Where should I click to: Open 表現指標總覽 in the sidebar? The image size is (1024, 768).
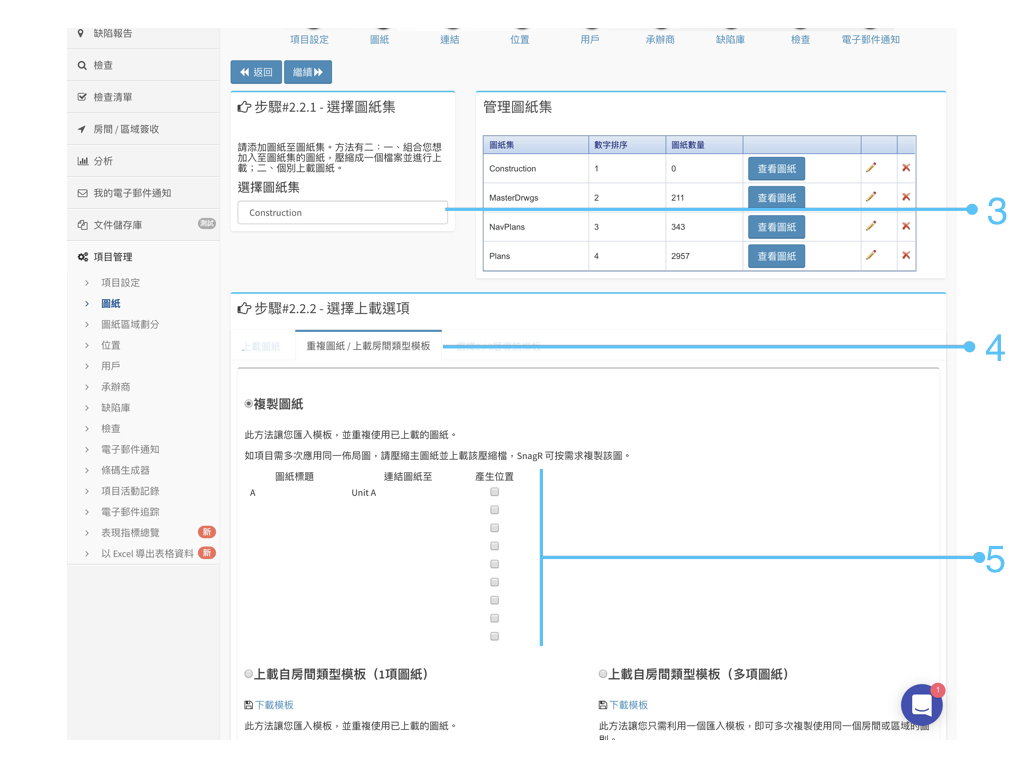tap(129, 534)
